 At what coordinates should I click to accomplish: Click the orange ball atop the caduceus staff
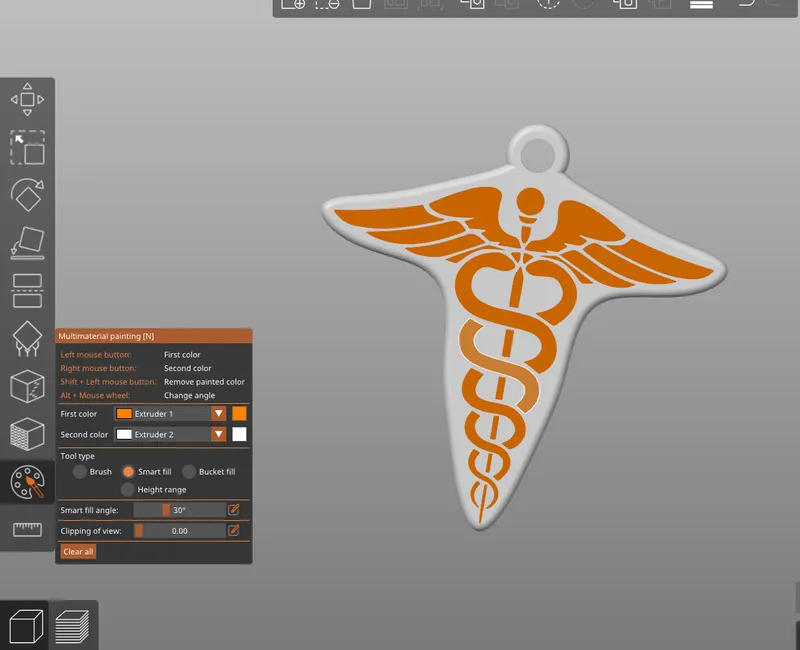[x=530, y=202]
